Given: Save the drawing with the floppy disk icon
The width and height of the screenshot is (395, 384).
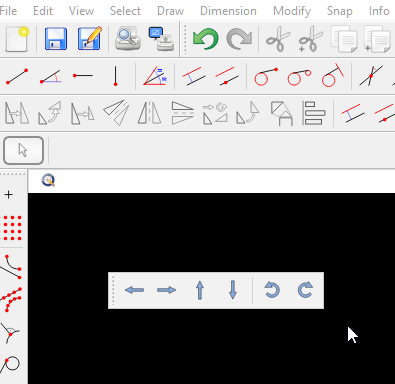Looking at the screenshot, I should pos(56,39).
